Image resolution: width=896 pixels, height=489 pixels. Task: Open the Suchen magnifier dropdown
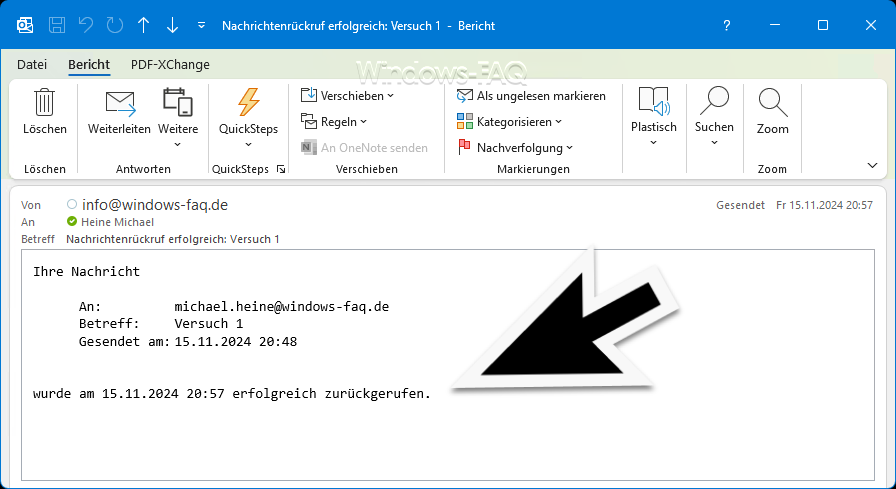[x=714, y=117]
